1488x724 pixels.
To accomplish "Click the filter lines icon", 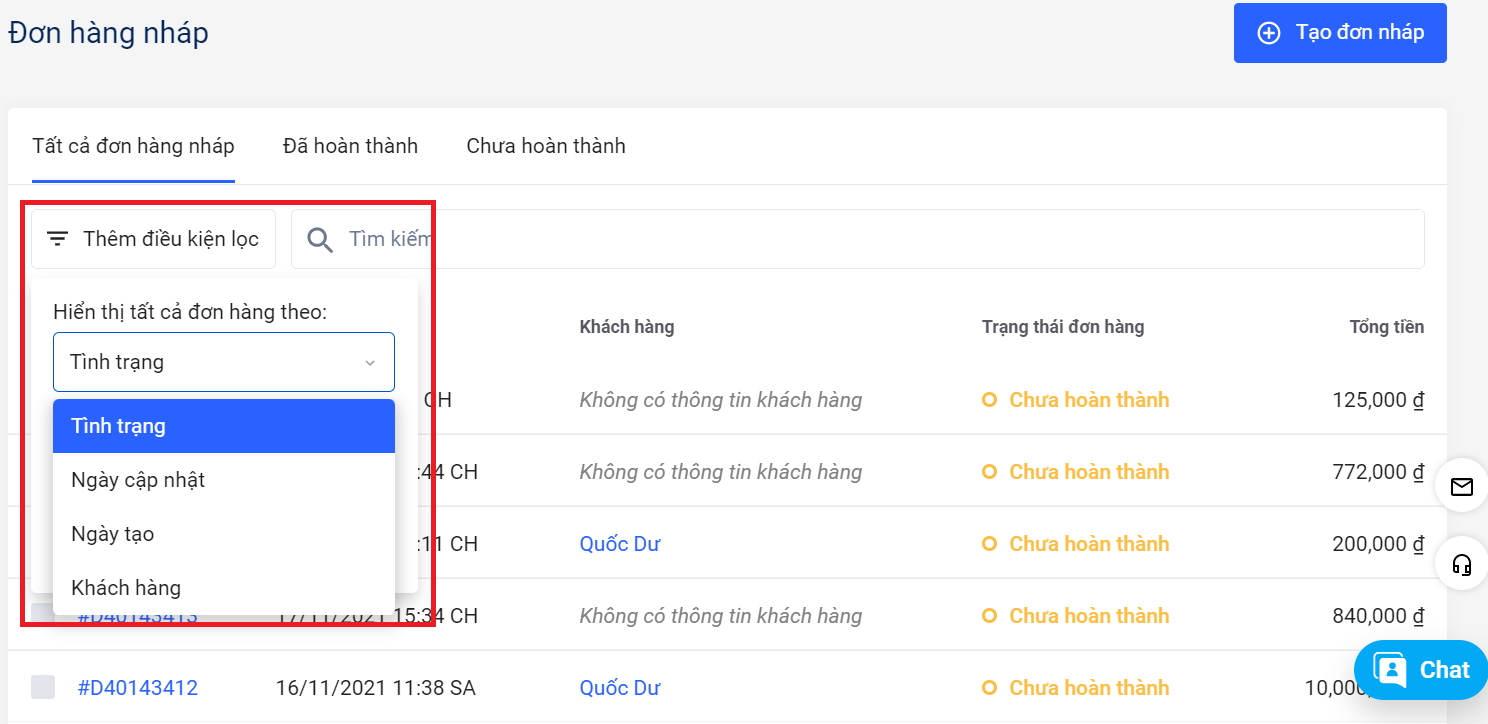I will [58, 239].
